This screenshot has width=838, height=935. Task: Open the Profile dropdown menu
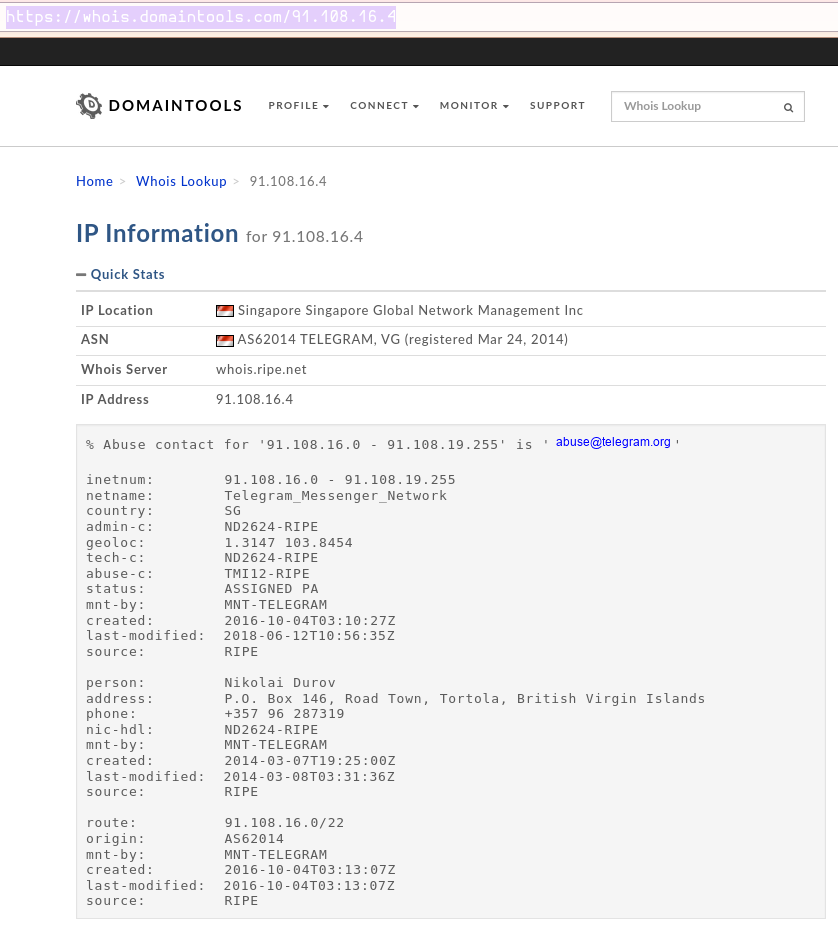point(298,106)
